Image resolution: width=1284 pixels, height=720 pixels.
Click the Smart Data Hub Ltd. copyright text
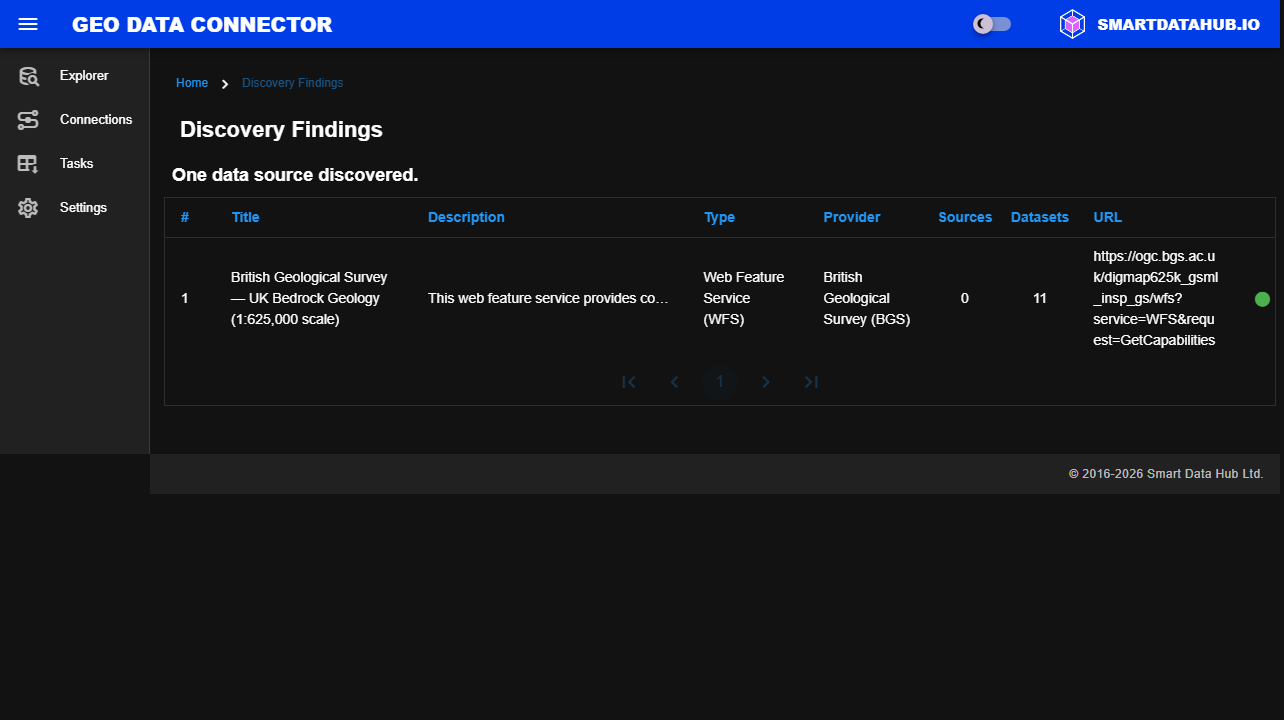(x=1166, y=474)
